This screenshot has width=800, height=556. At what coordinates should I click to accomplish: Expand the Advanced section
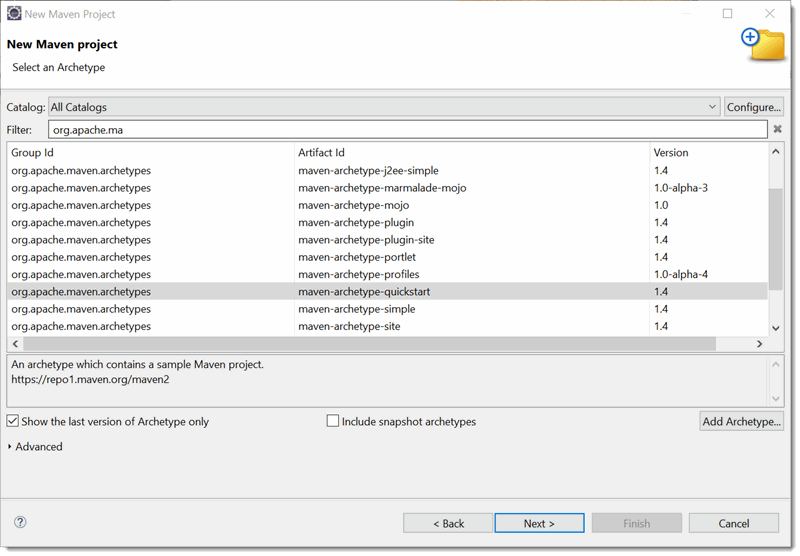[x=35, y=447]
